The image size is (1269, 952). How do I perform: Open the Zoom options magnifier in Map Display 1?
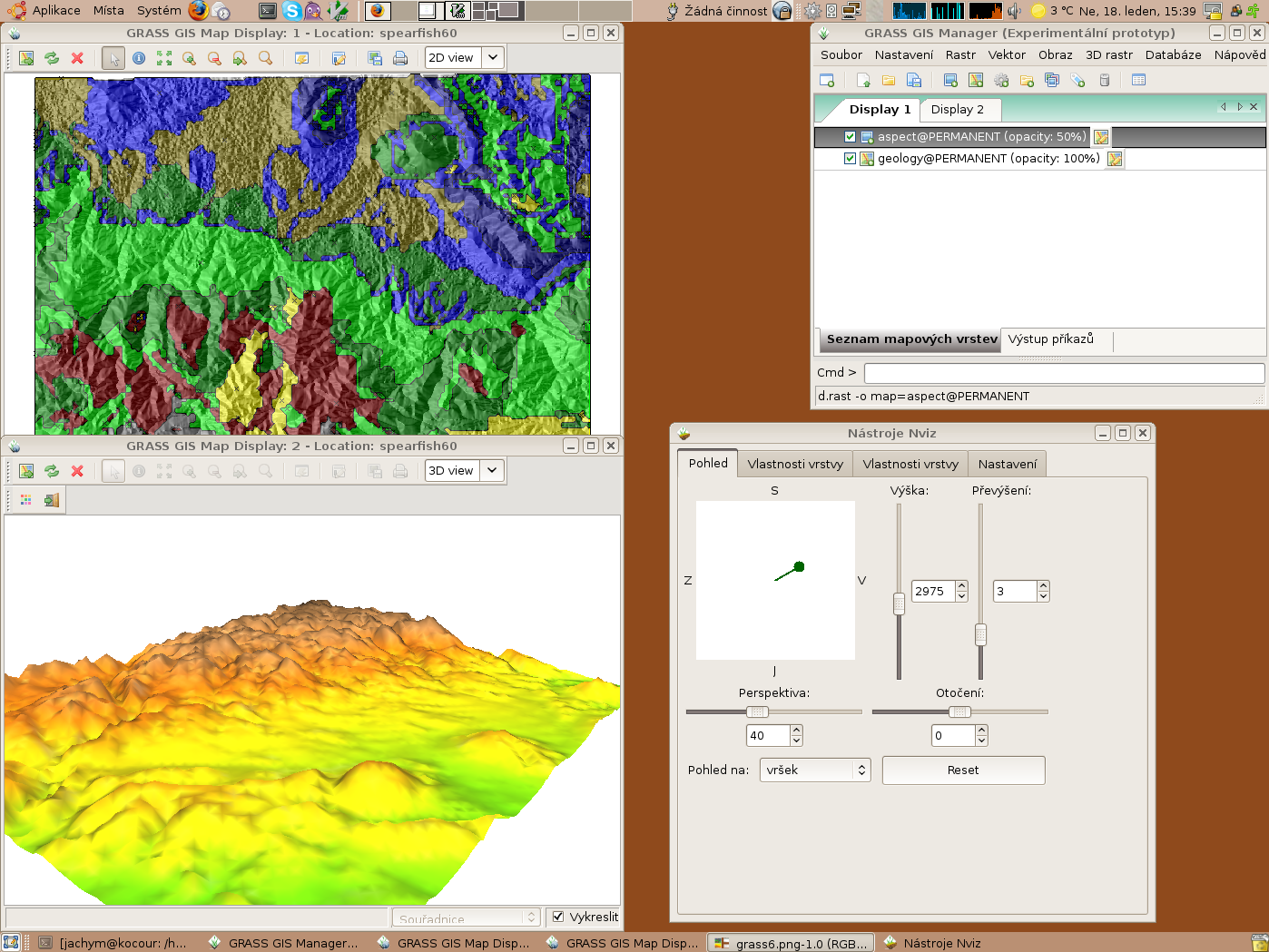pyautogui.click(x=265, y=58)
